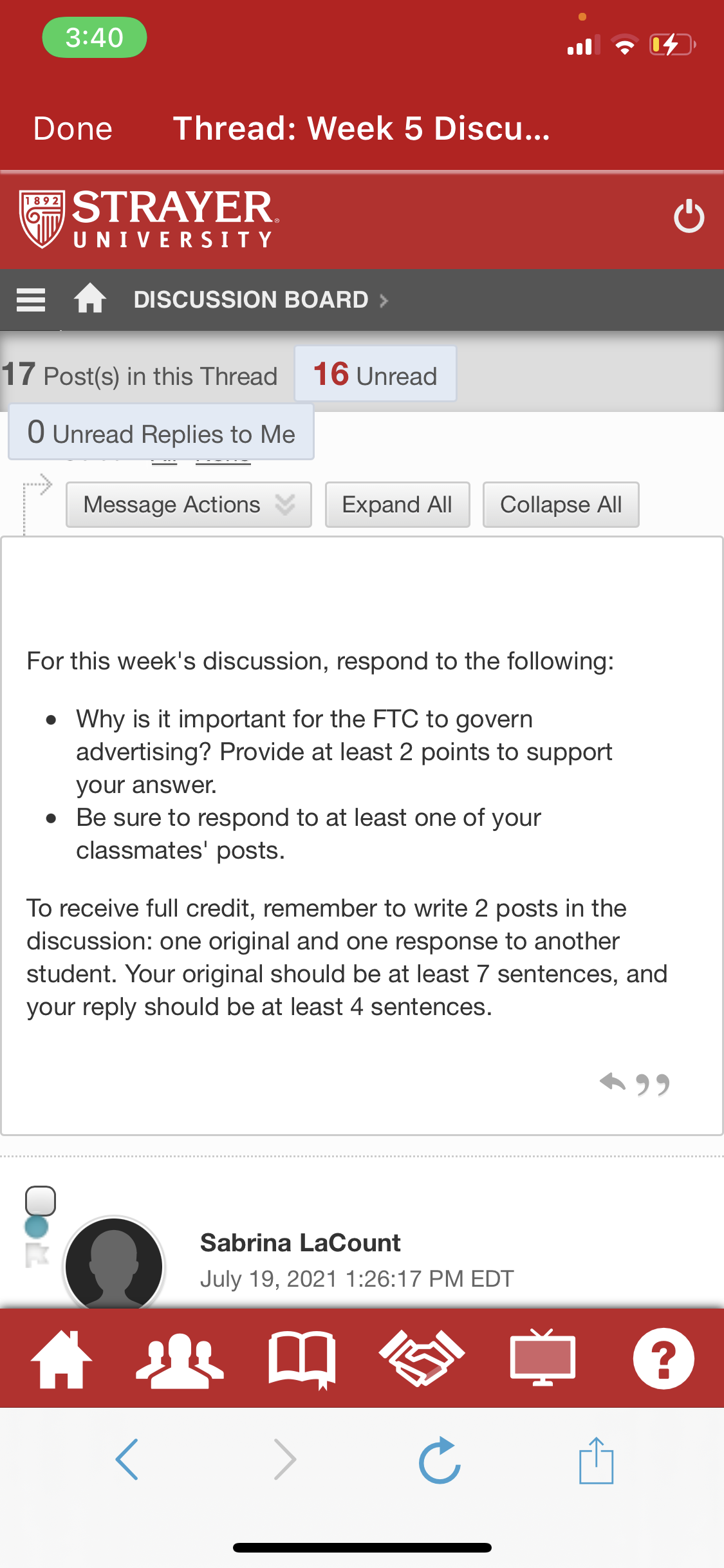Tap the handshake icon in bottom bar
The image size is (724, 1568).
pyautogui.click(x=422, y=1358)
